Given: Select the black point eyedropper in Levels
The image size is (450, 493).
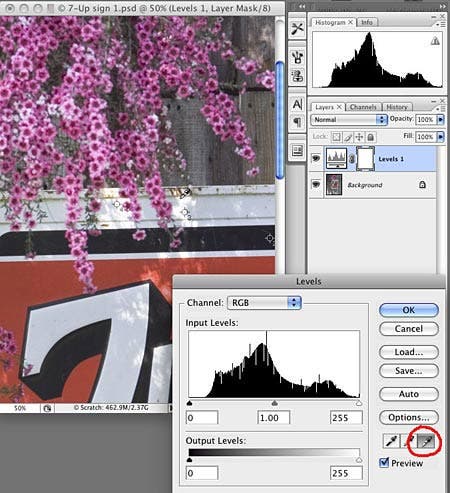Looking at the screenshot, I should coord(391,441).
